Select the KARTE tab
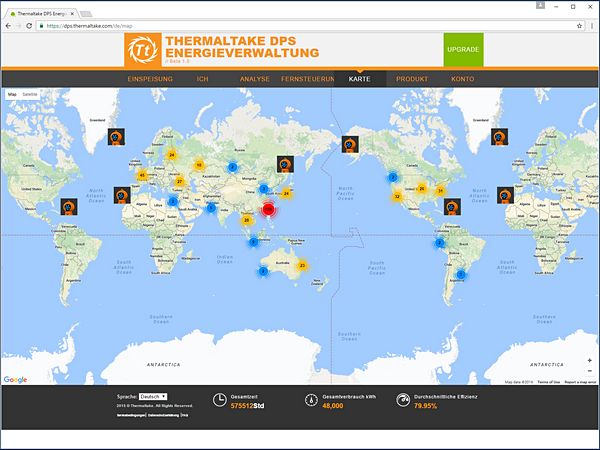Image resolution: width=600 pixels, height=450 pixels. (359, 79)
